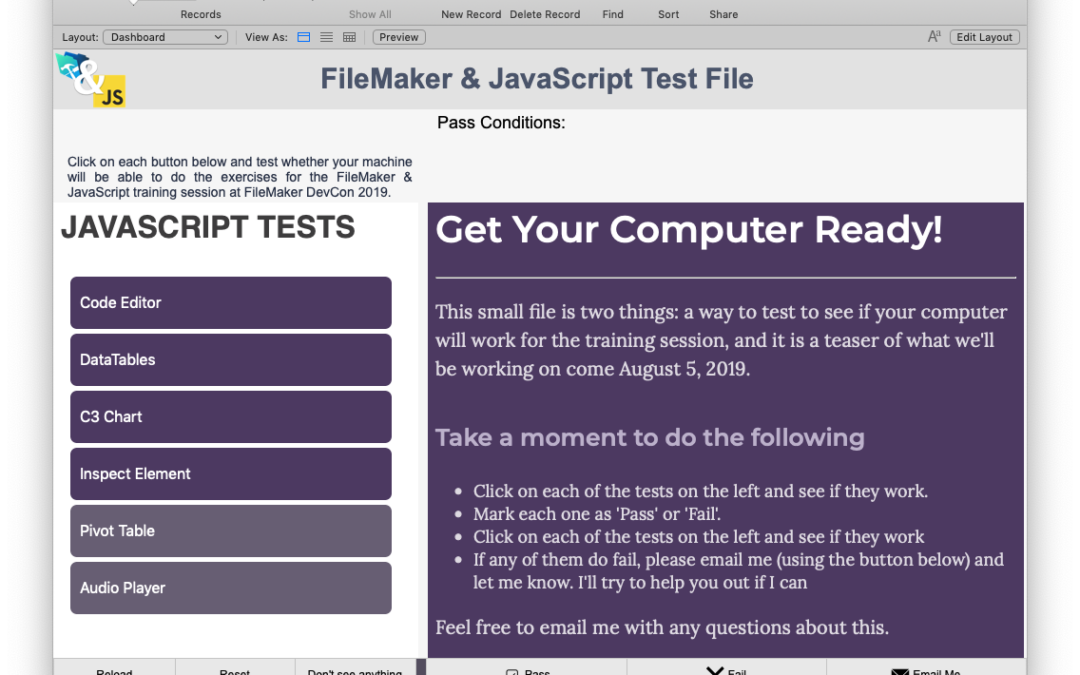Click the F&JS logo image

92,80
